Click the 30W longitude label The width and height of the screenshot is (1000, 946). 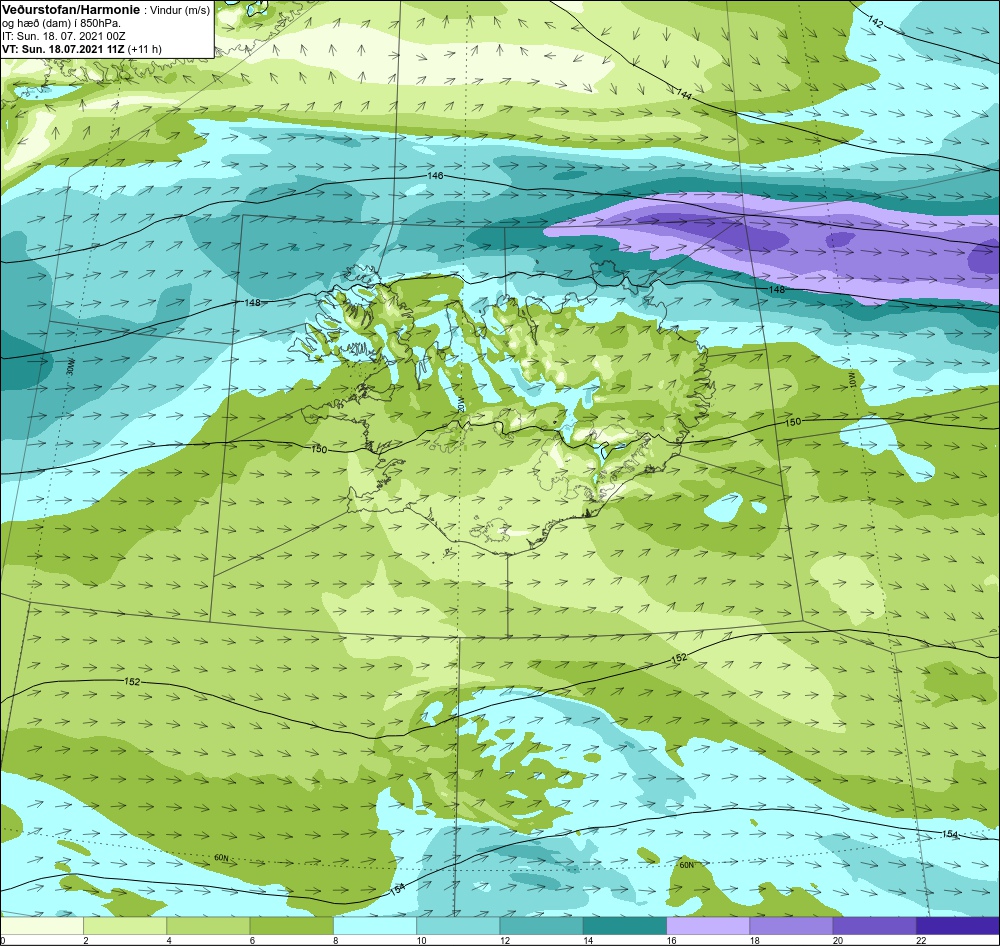click(71, 367)
